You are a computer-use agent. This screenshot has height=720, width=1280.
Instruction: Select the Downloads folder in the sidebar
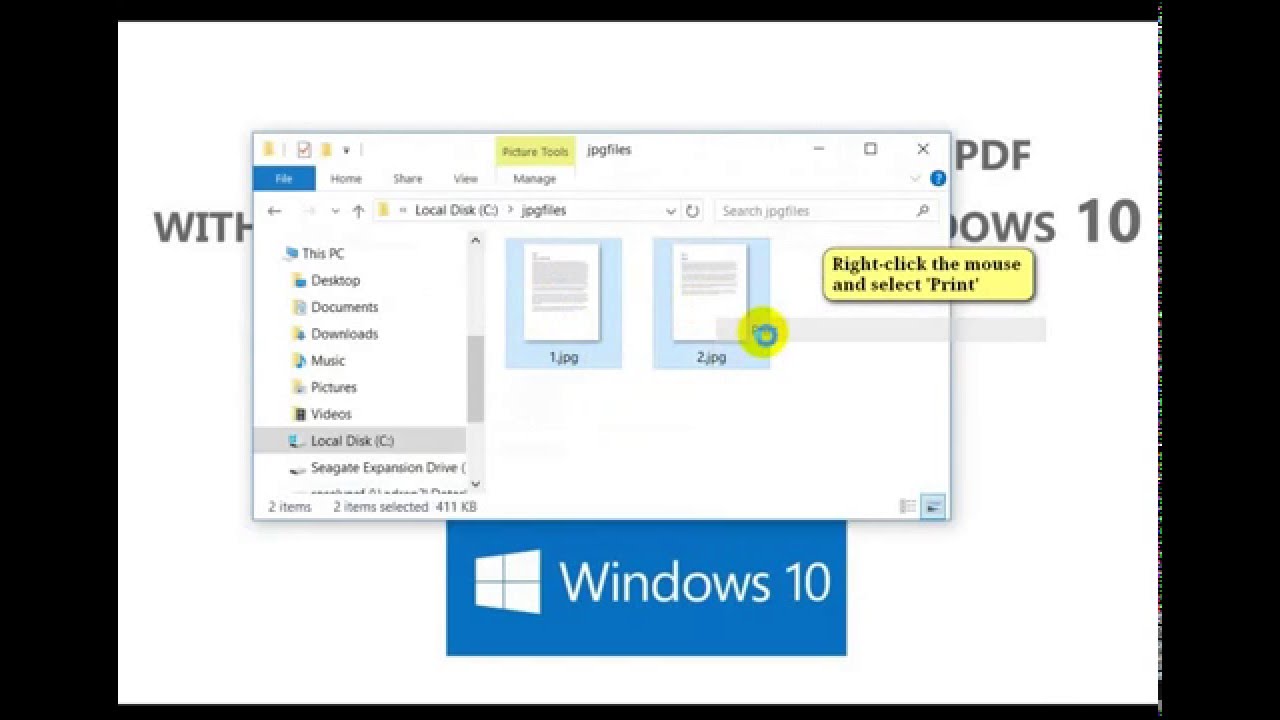(341, 333)
